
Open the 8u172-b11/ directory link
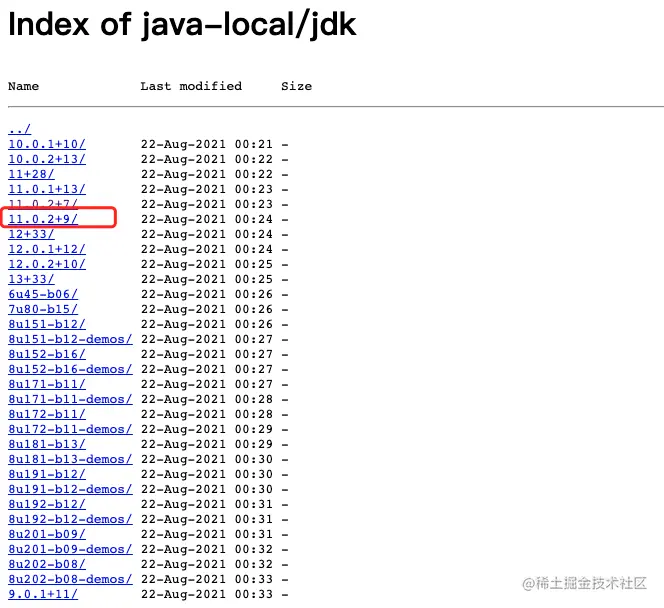point(47,414)
